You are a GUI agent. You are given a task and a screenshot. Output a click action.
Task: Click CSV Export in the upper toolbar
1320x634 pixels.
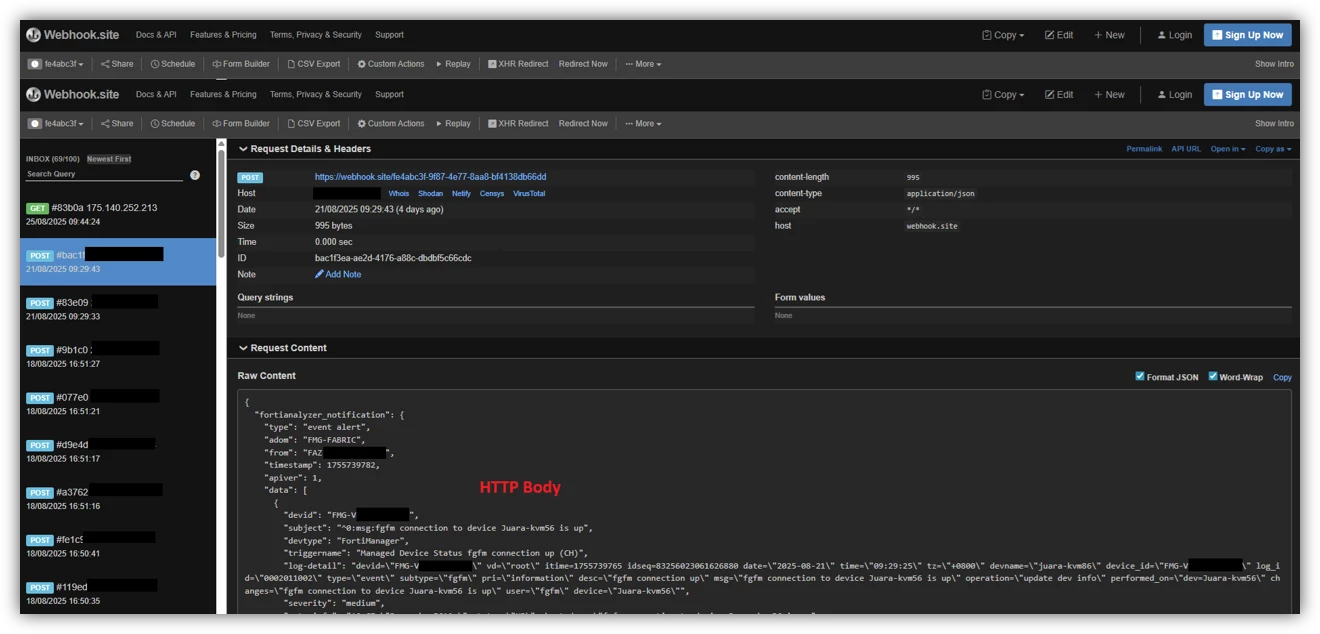[314, 64]
